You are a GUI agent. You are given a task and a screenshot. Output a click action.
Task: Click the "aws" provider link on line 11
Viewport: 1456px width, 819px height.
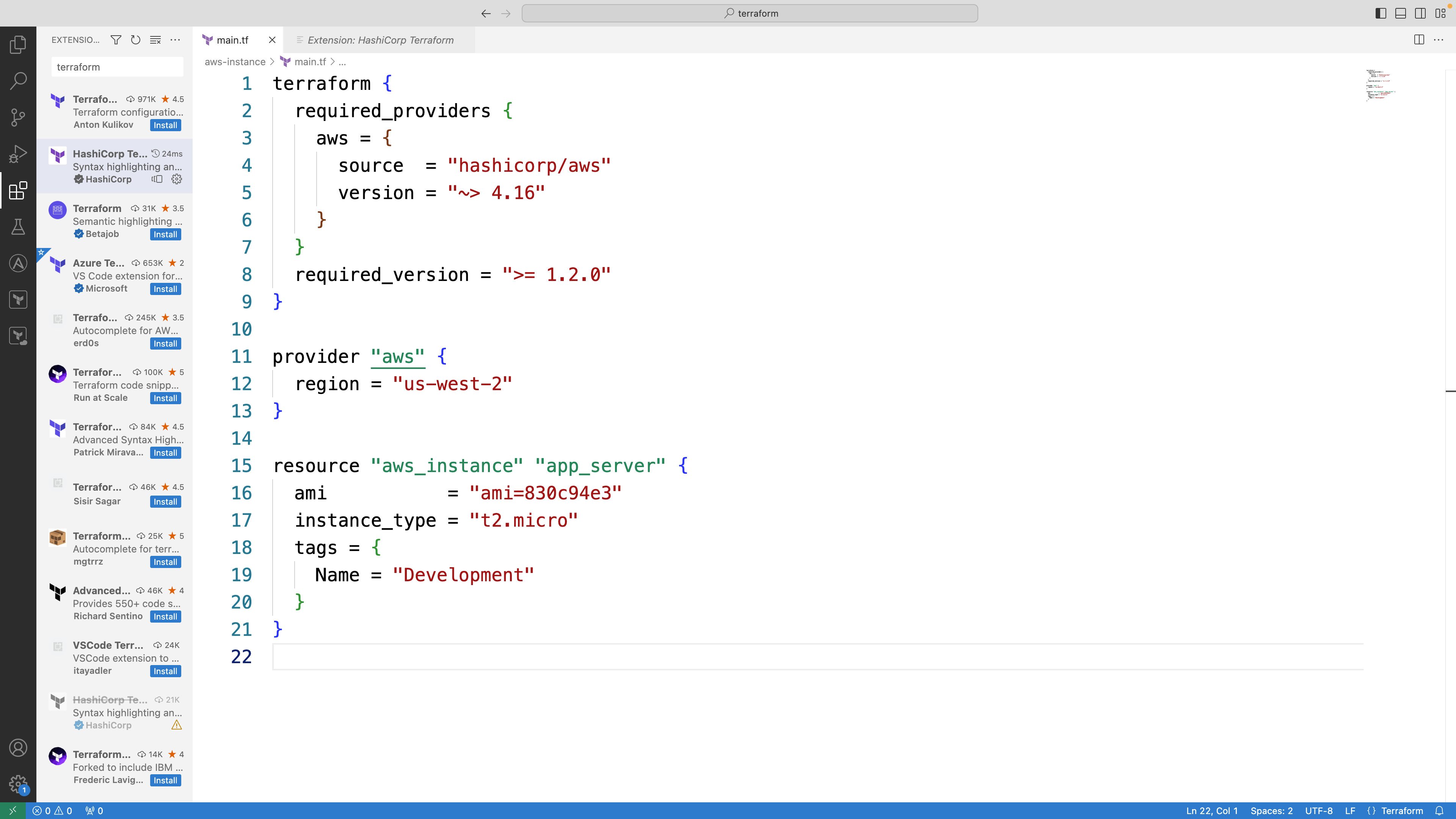click(x=398, y=357)
